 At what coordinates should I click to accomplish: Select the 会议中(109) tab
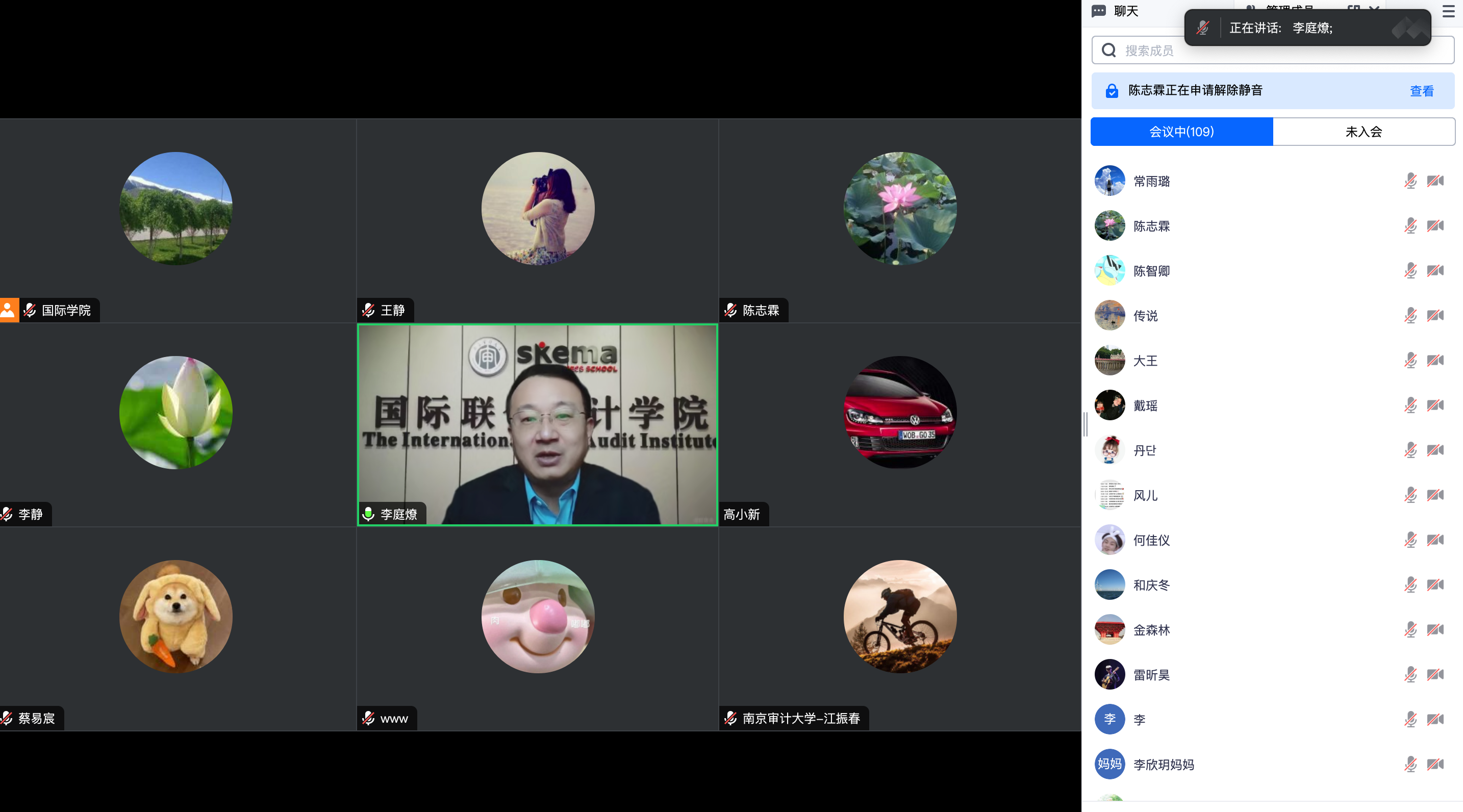tap(1181, 132)
